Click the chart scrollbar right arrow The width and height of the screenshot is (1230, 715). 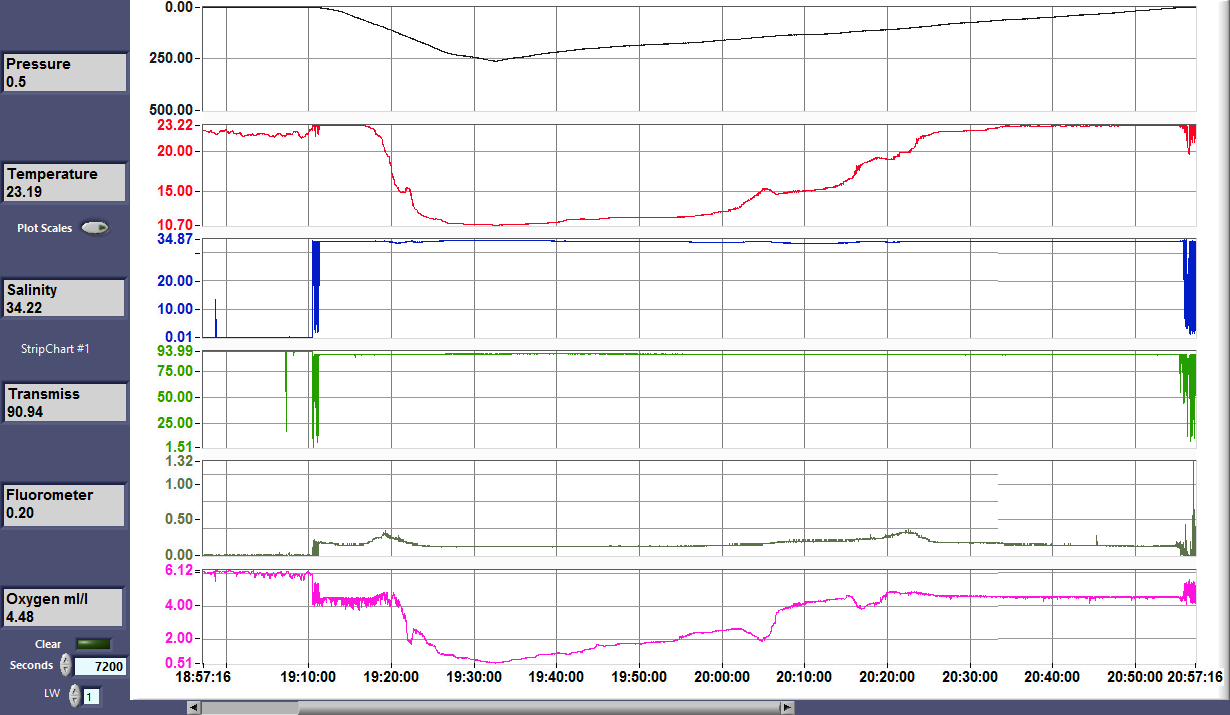coord(788,707)
